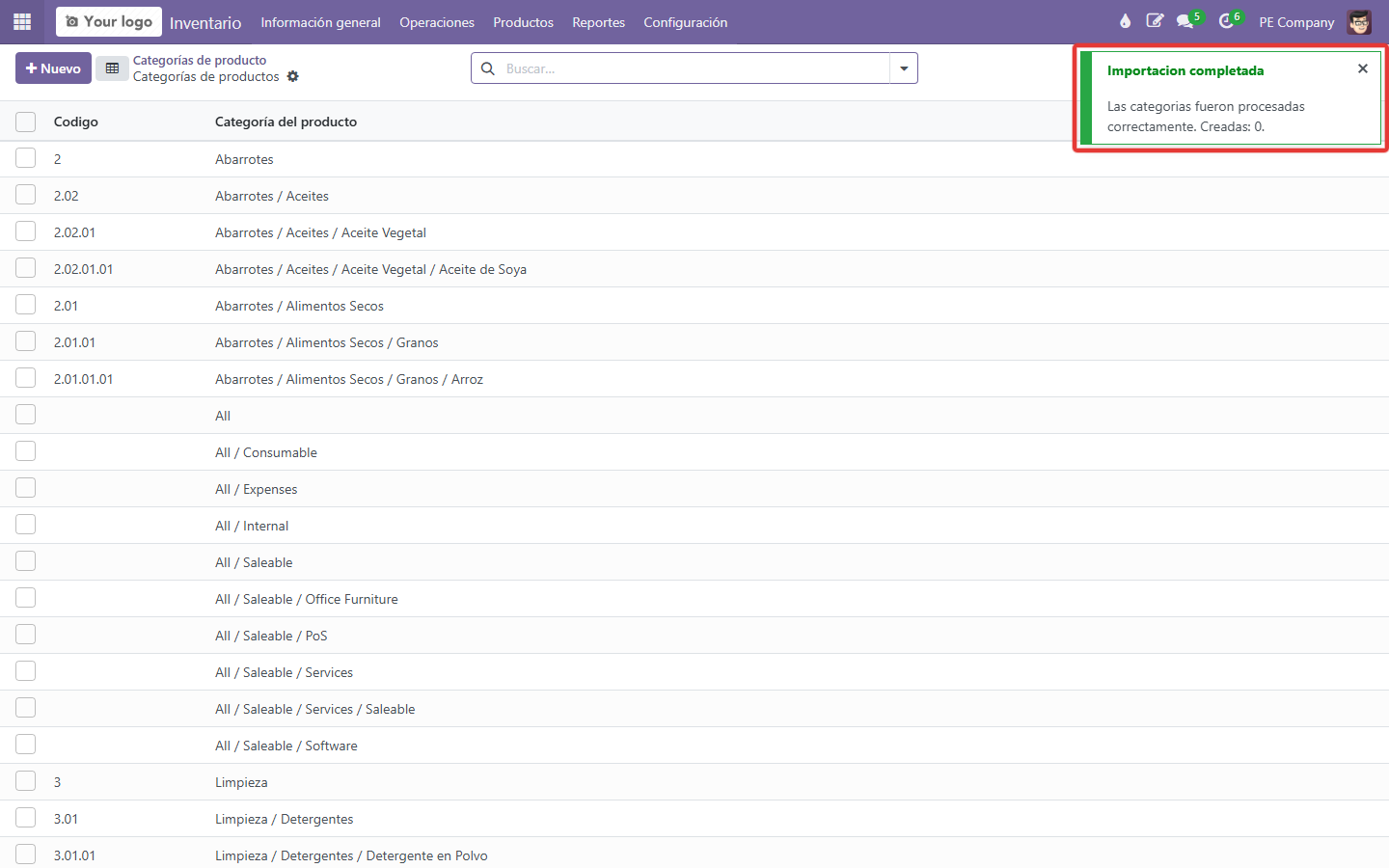This screenshot has width=1389, height=868.
Task: Open the gear actions icon beside Categorías de productos
Action: tap(293, 76)
